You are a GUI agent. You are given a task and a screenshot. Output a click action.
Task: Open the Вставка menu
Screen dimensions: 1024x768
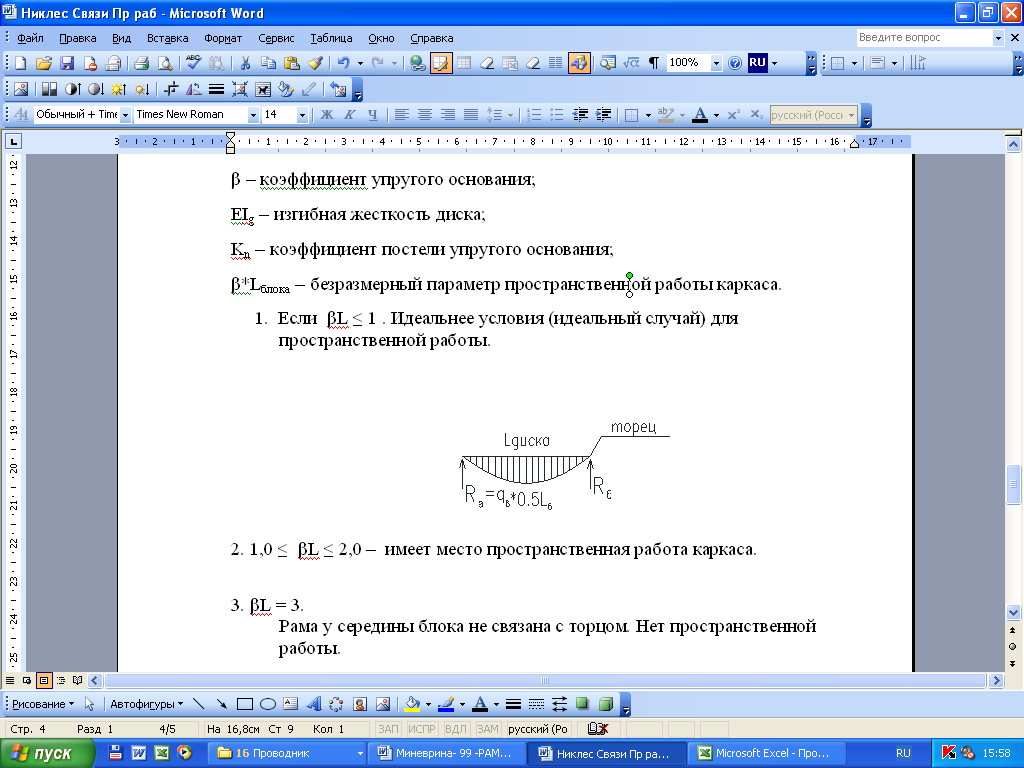(x=168, y=38)
